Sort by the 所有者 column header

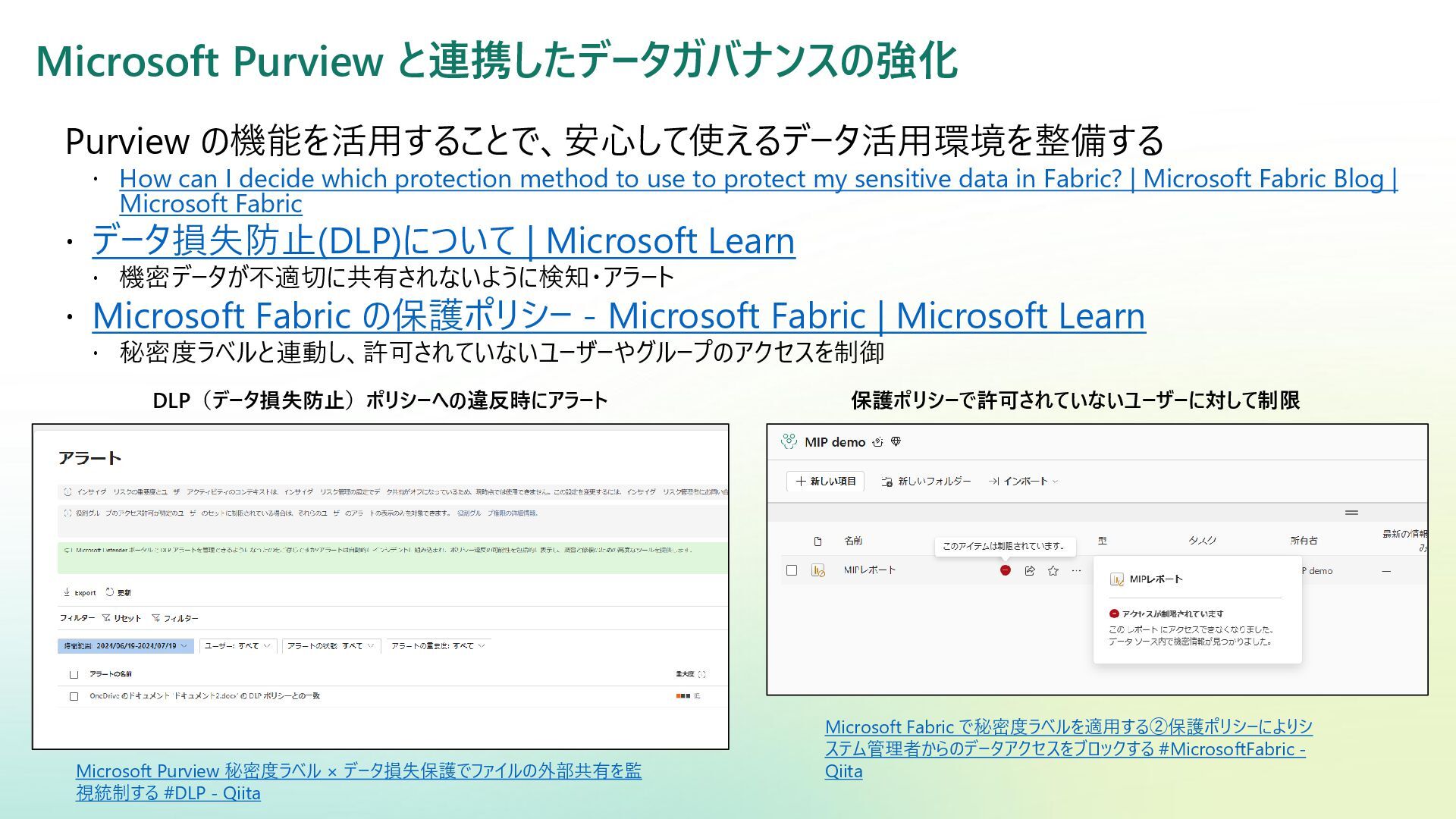pos(1304,541)
